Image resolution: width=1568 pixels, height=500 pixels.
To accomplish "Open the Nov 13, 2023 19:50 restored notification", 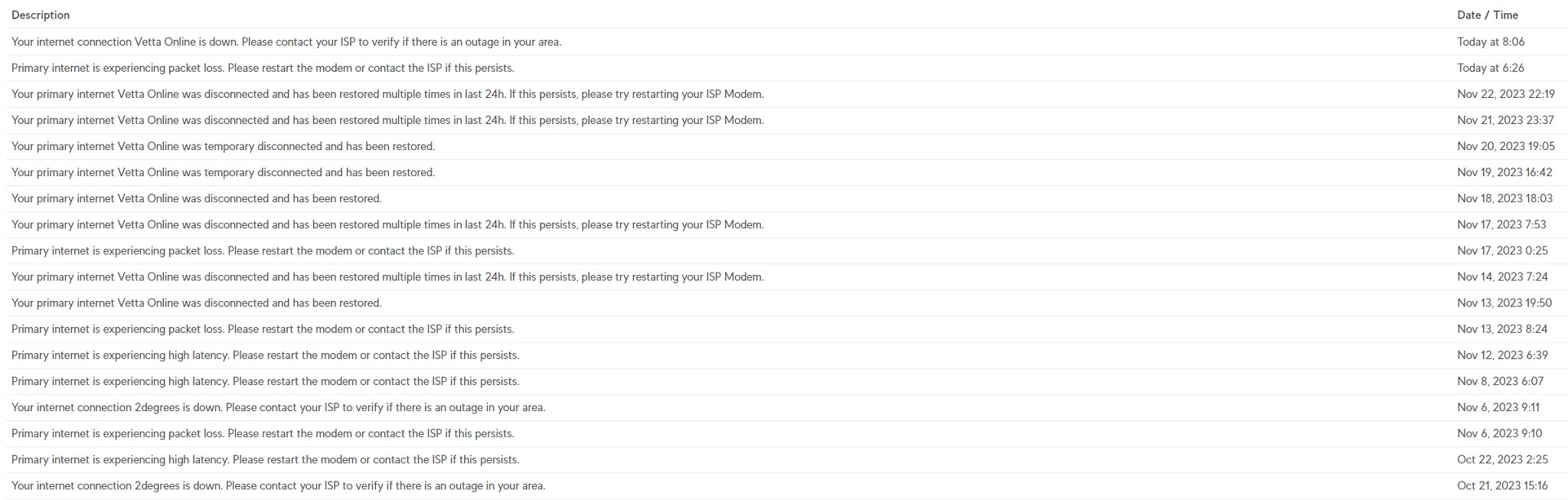I will coord(197,302).
